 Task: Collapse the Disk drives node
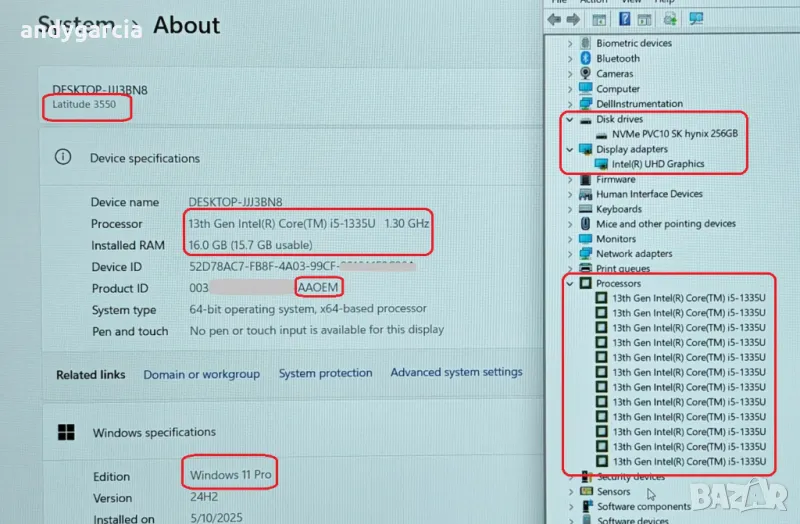[x=570, y=119]
